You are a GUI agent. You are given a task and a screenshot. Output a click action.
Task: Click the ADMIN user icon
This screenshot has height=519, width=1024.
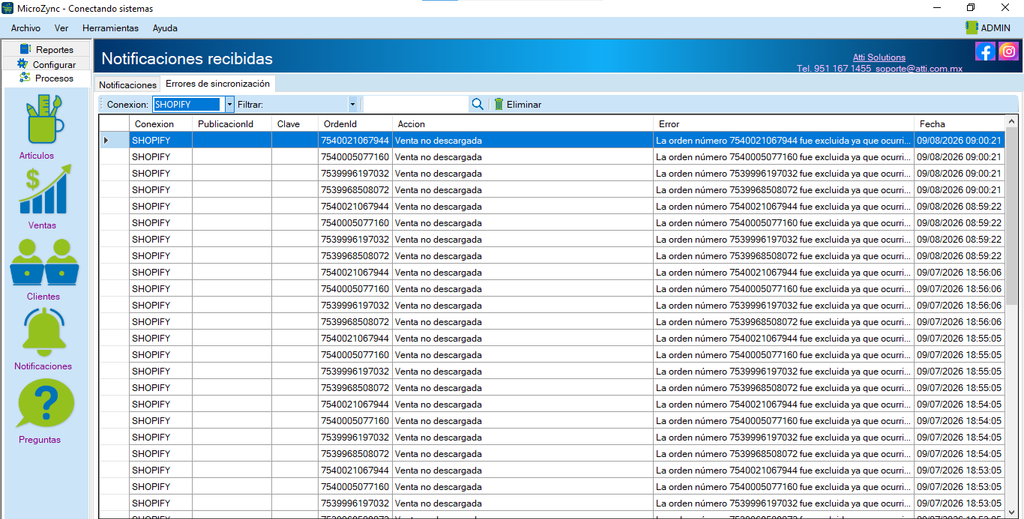coord(971,27)
